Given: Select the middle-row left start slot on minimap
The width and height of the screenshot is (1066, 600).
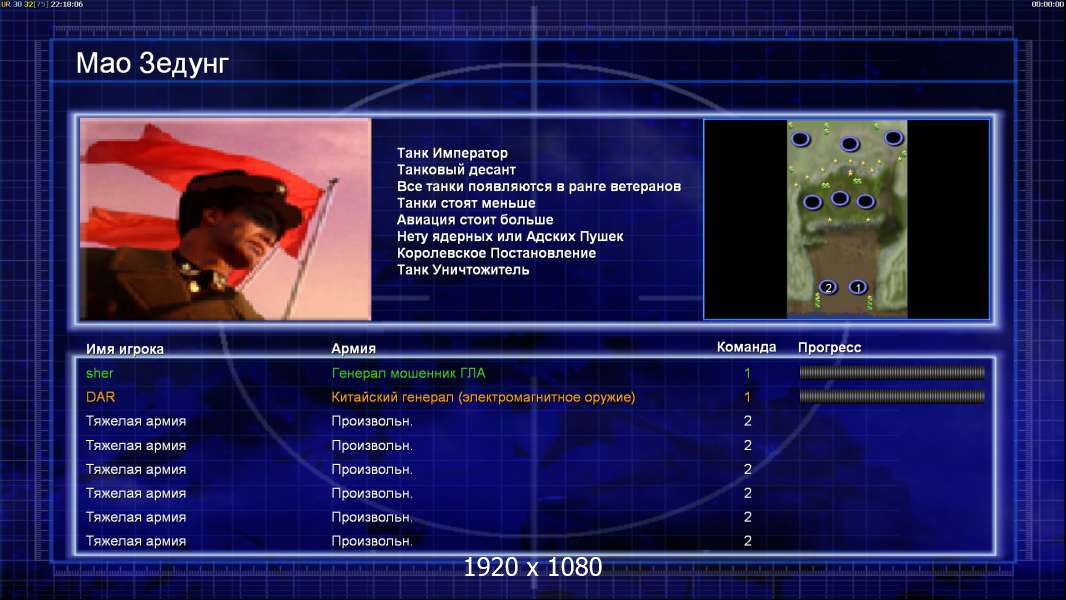Looking at the screenshot, I should 812,202.
